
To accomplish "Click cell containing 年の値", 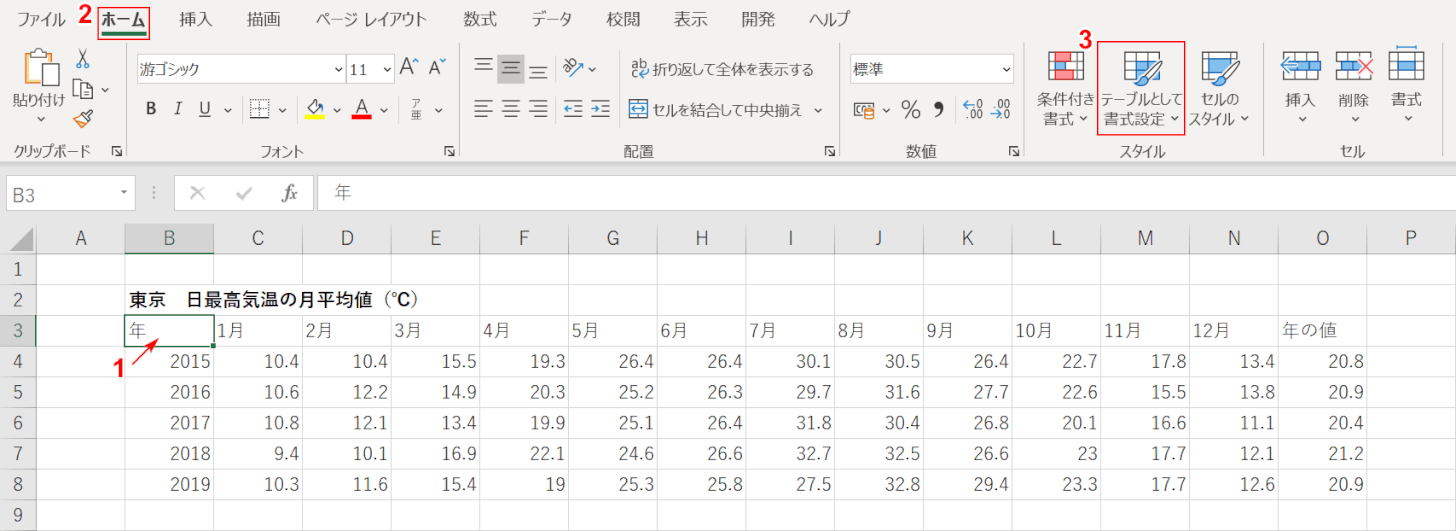I will 1323,330.
